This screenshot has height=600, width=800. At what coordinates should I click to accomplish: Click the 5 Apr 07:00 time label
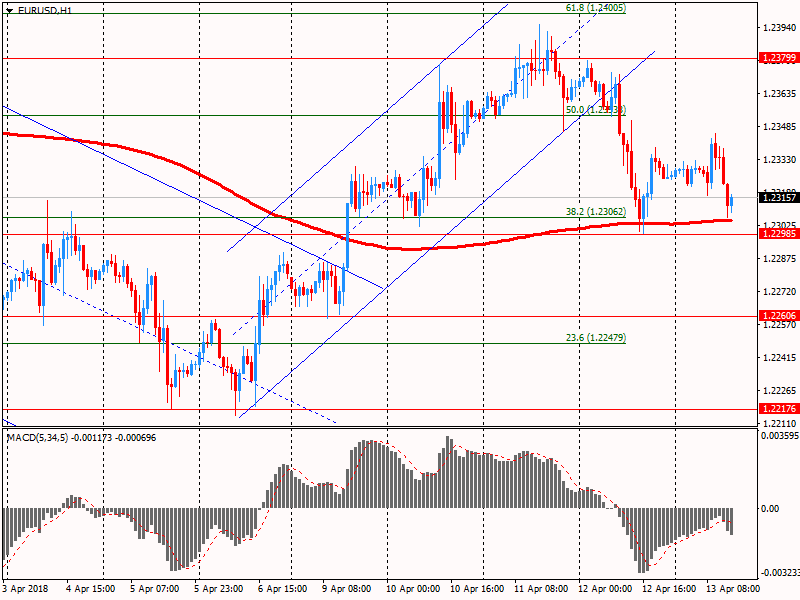155,589
